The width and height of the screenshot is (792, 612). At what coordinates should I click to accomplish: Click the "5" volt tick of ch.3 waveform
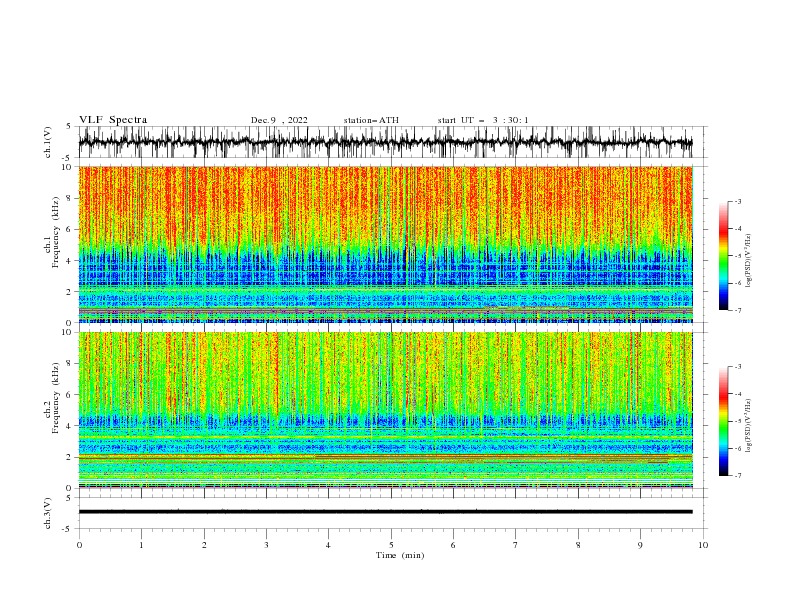[70, 498]
